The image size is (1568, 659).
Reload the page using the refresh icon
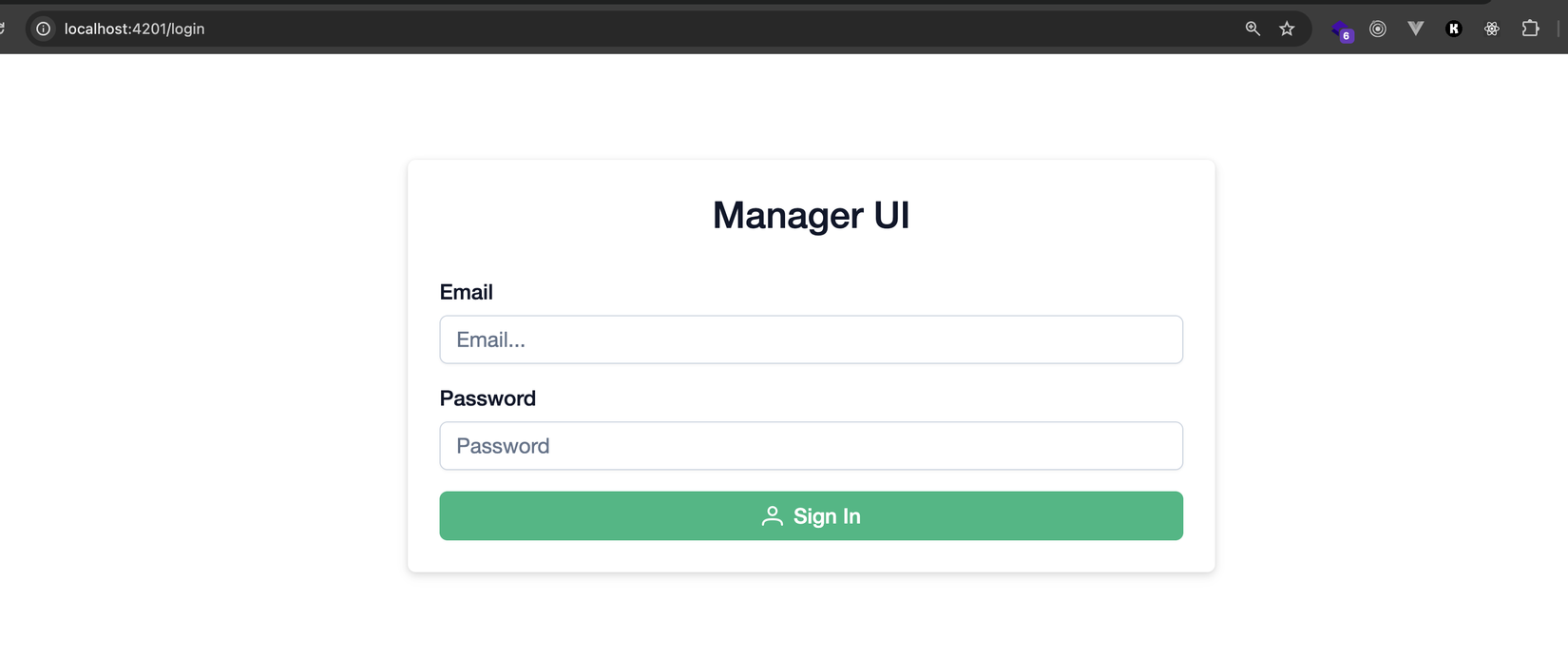coord(3,29)
